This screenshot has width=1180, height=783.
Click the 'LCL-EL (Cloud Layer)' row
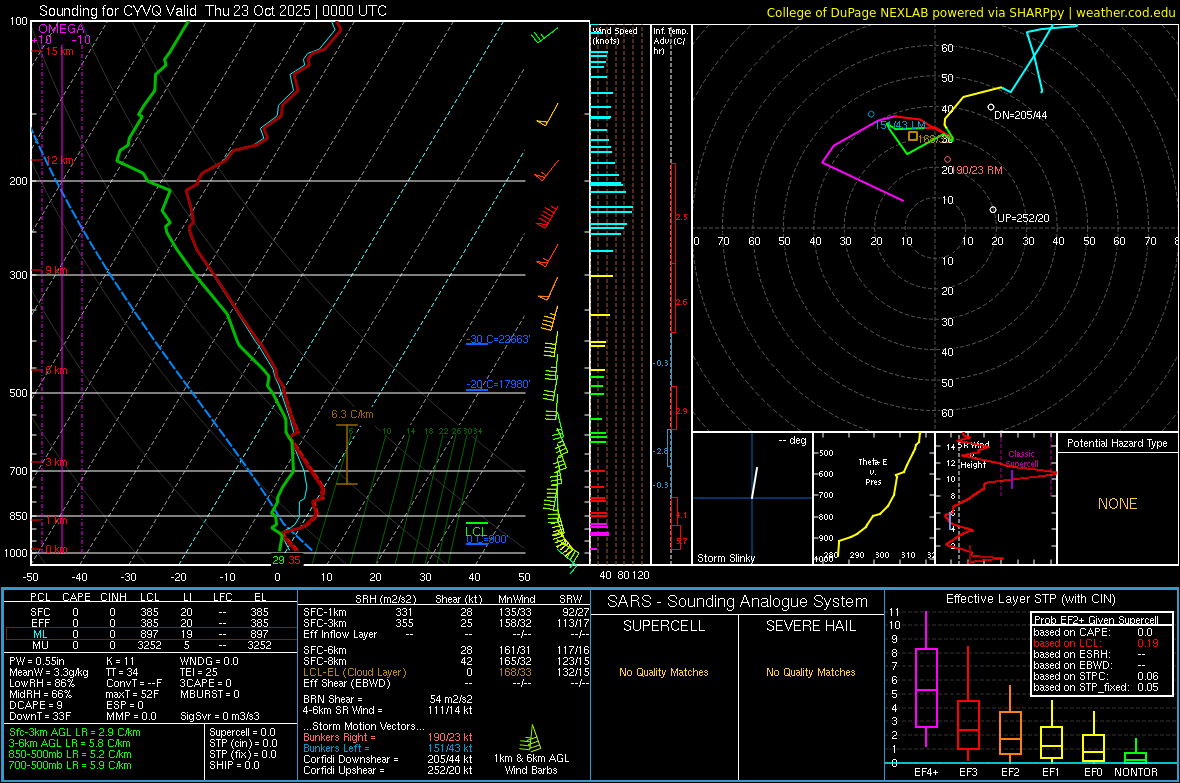pyautogui.click(x=446, y=672)
